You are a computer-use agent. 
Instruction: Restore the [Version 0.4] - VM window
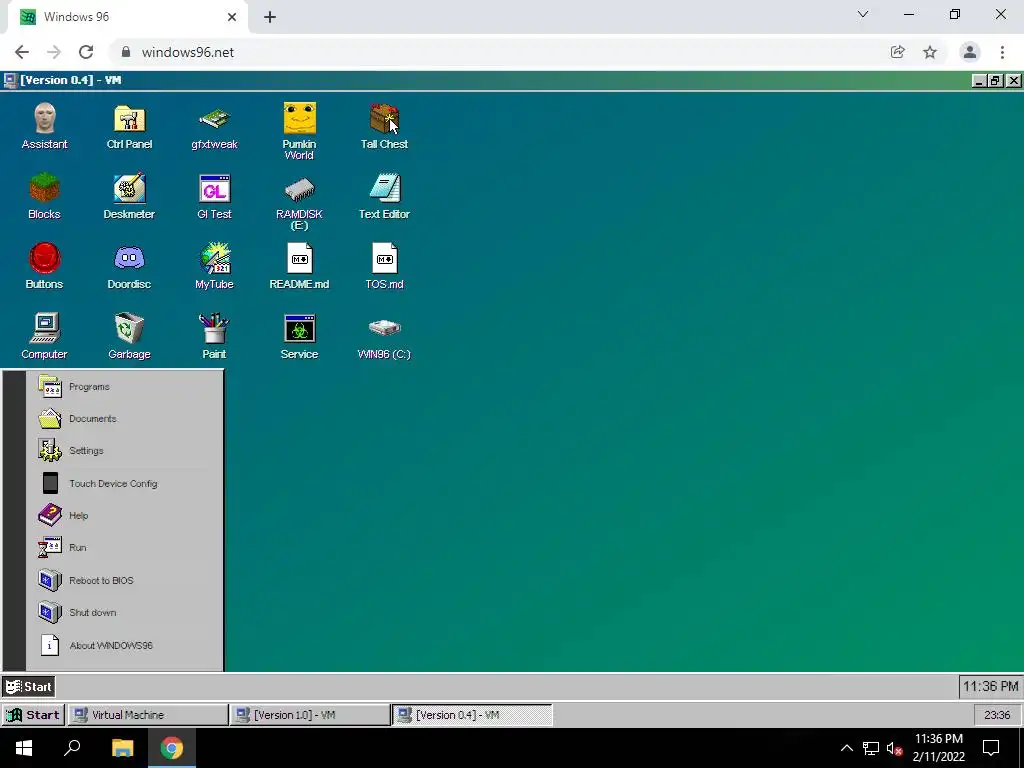pos(995,81)
